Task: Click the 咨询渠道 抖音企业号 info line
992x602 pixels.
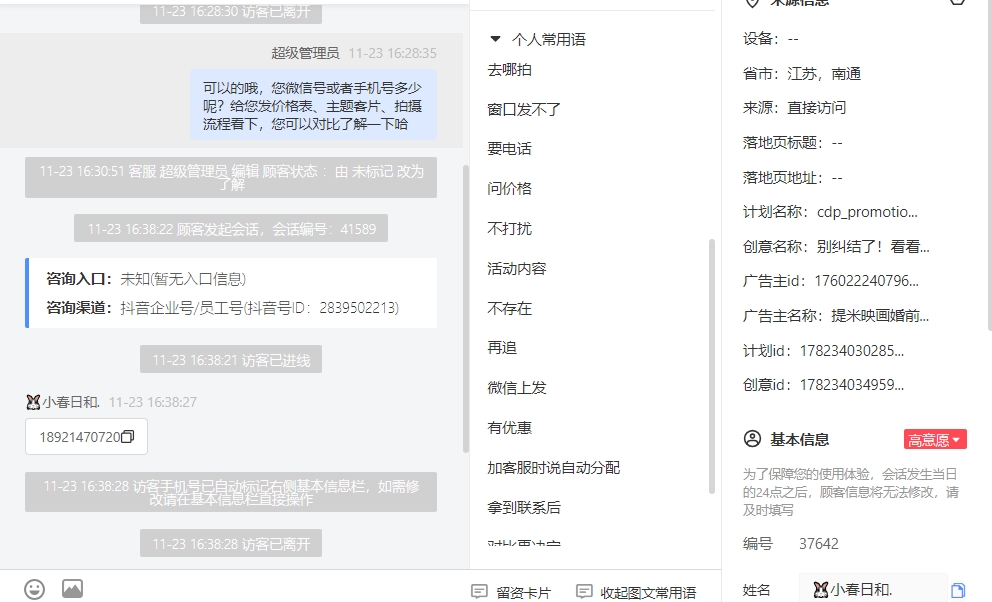Action: [222, 307]
